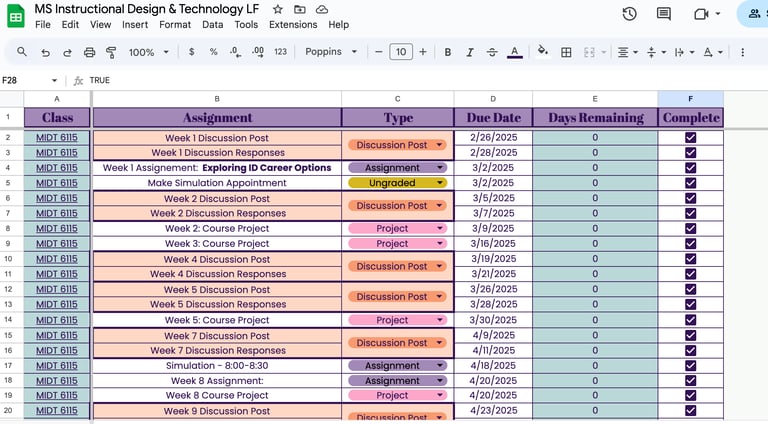This screenshot has width=768, height=424.
Task: Move document using folder icon
Action: click(x=300, y=9)
